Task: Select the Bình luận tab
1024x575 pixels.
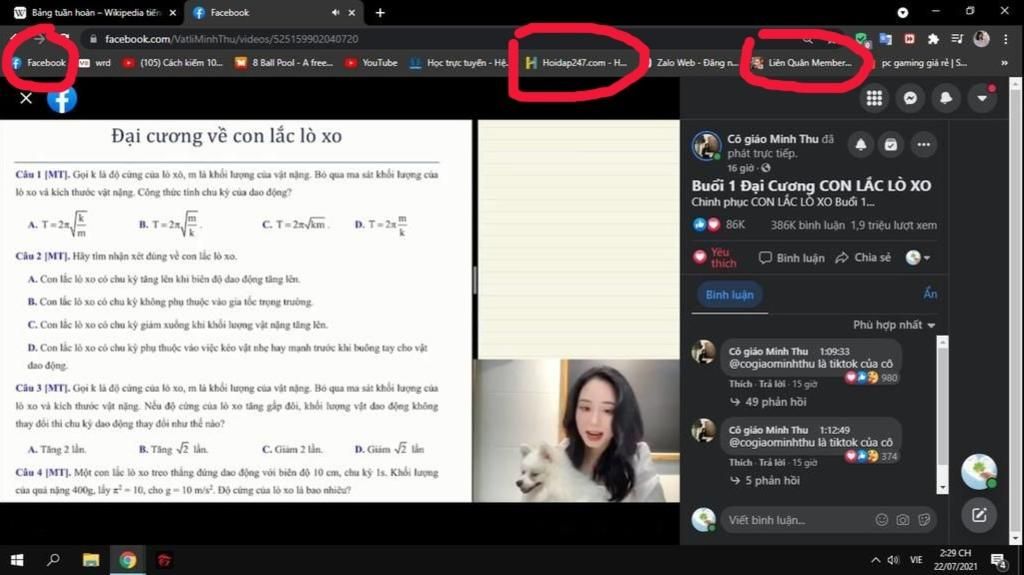Action: click(729, 295)
